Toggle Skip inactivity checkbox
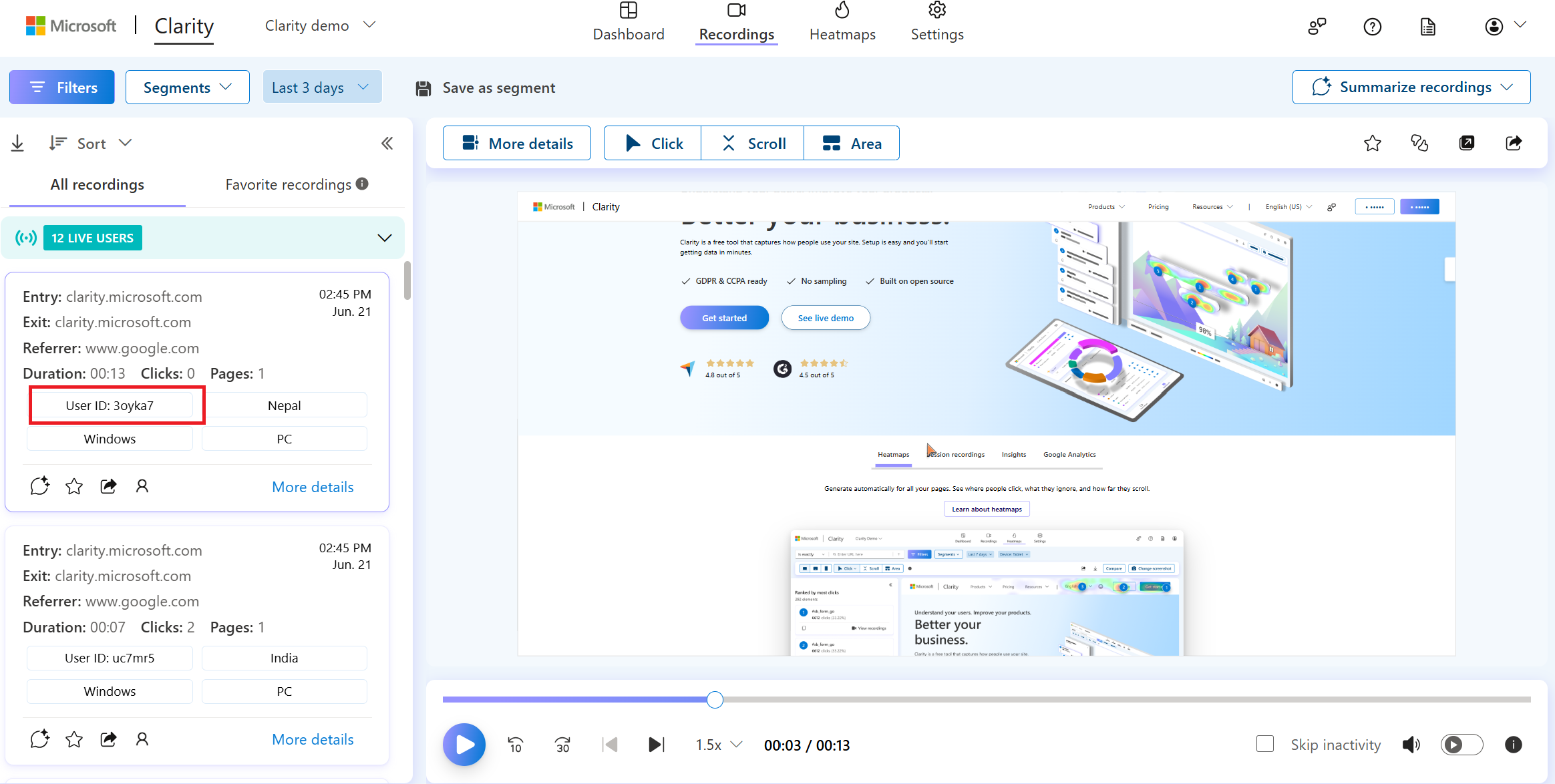Image resolution: width=1555 pixels, height=784 pixels. coord(1262,744)
